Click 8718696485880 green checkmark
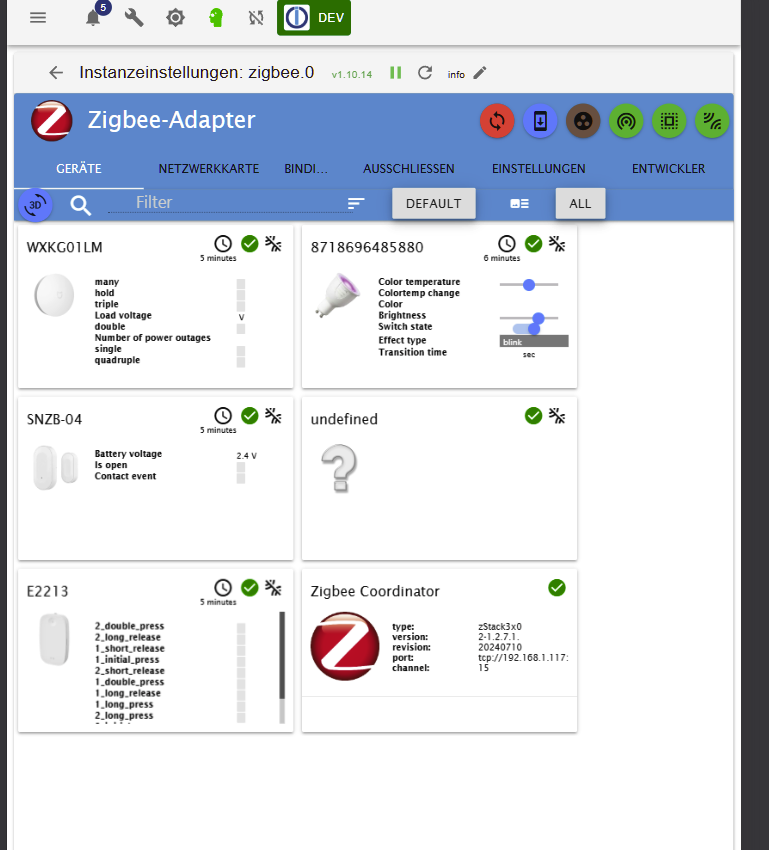Image resolution: width=769 pixels, height=850 pixels. pos(534,244)
